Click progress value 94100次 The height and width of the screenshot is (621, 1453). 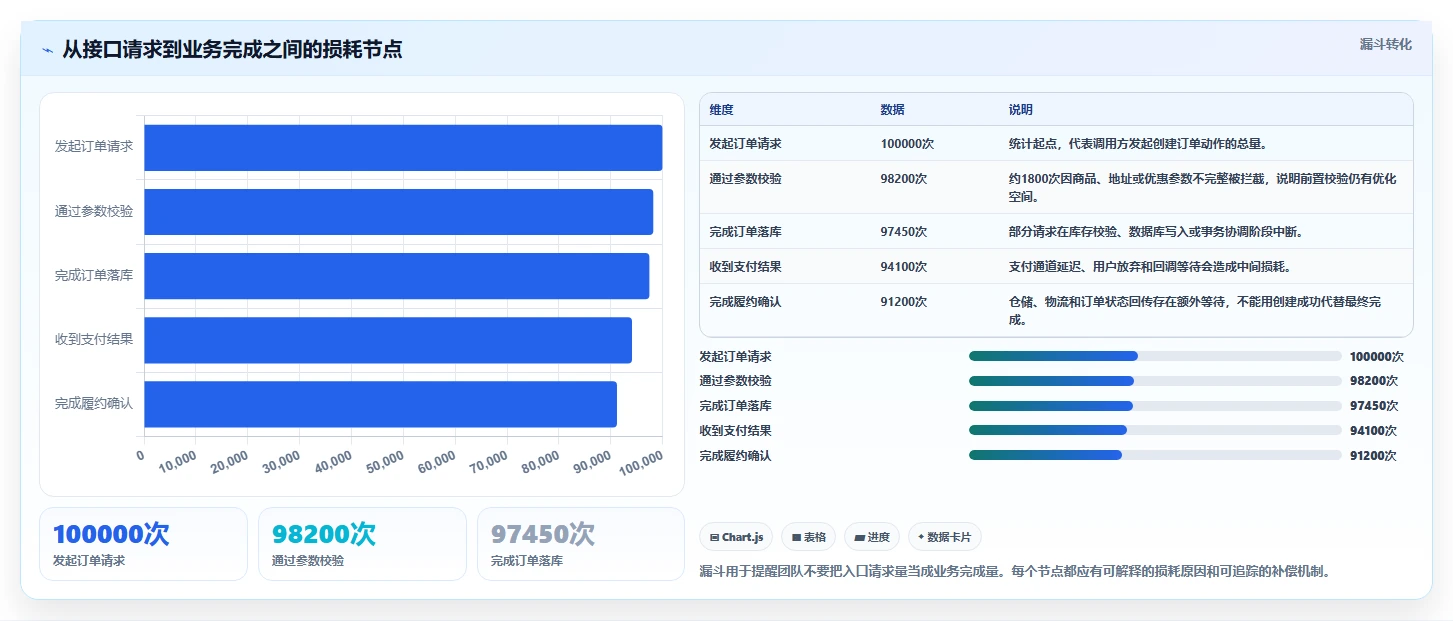pyautogui.click(x=1373, y=431)
